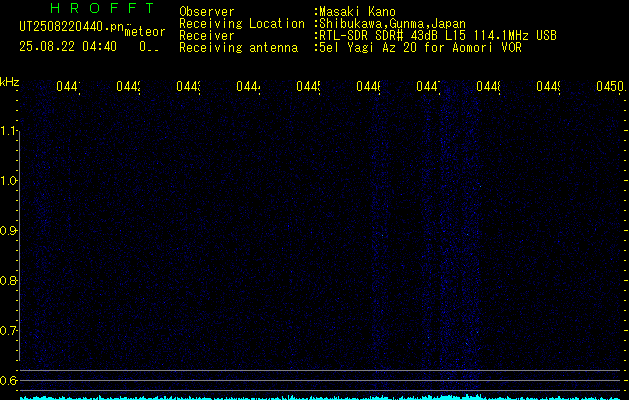Click the Receiving Location label
629x400 pixels.
coord(242,24)
